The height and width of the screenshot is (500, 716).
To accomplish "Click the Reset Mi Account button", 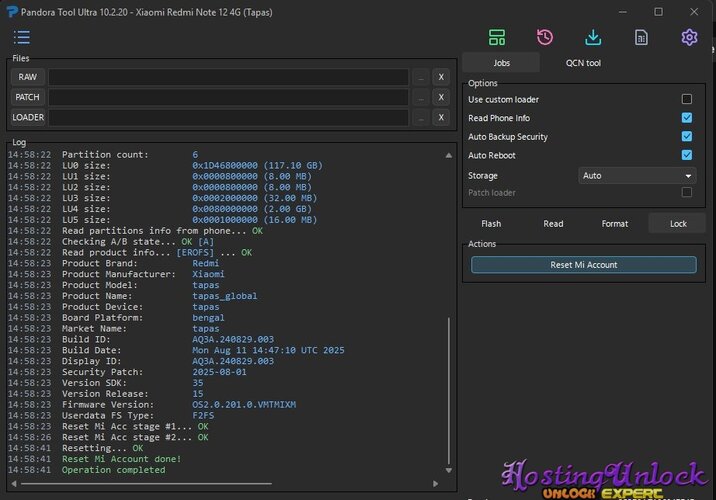I will tap(584, 265).
